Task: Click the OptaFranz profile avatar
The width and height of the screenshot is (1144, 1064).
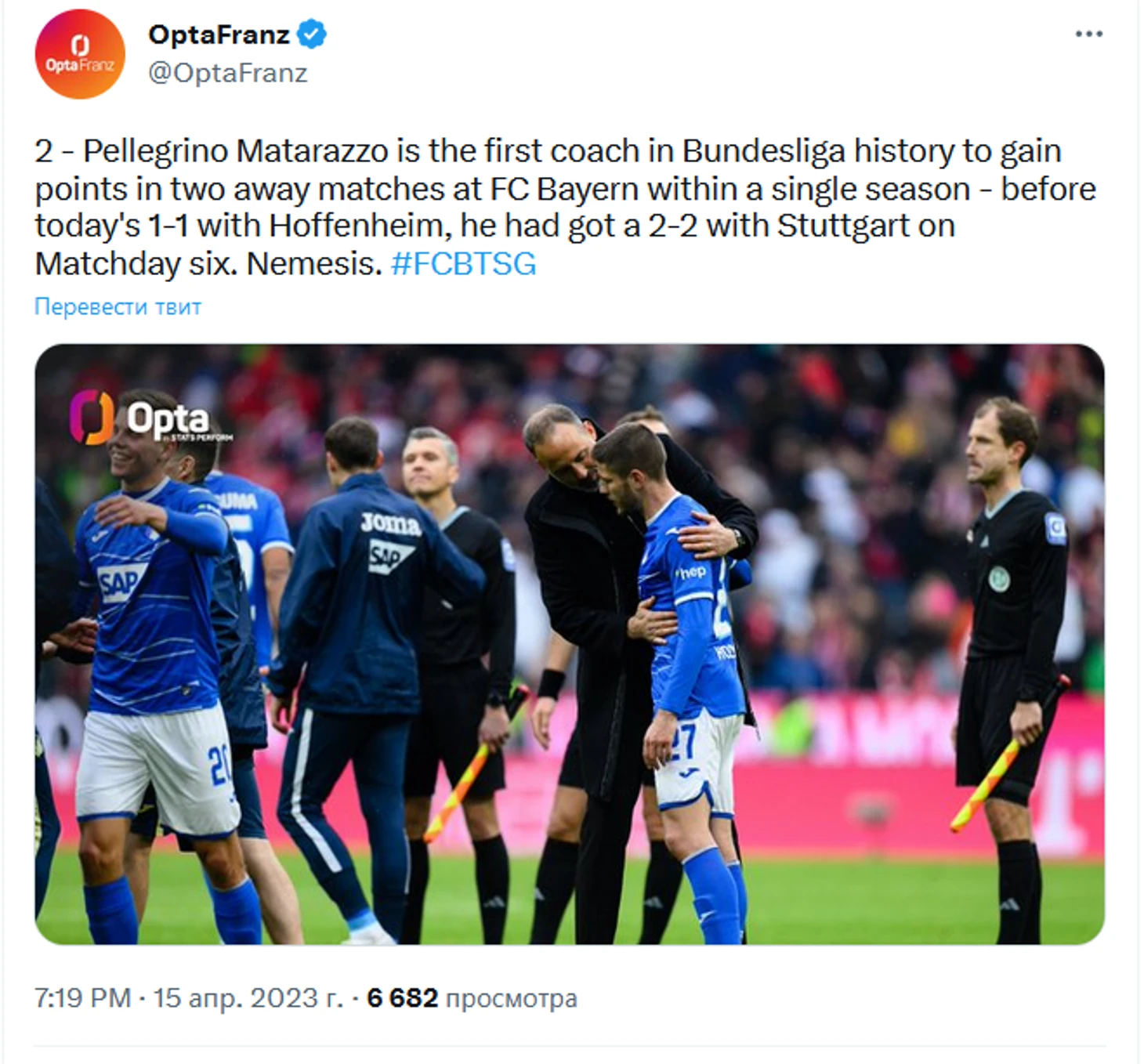Action: click(x=80, y=54)
